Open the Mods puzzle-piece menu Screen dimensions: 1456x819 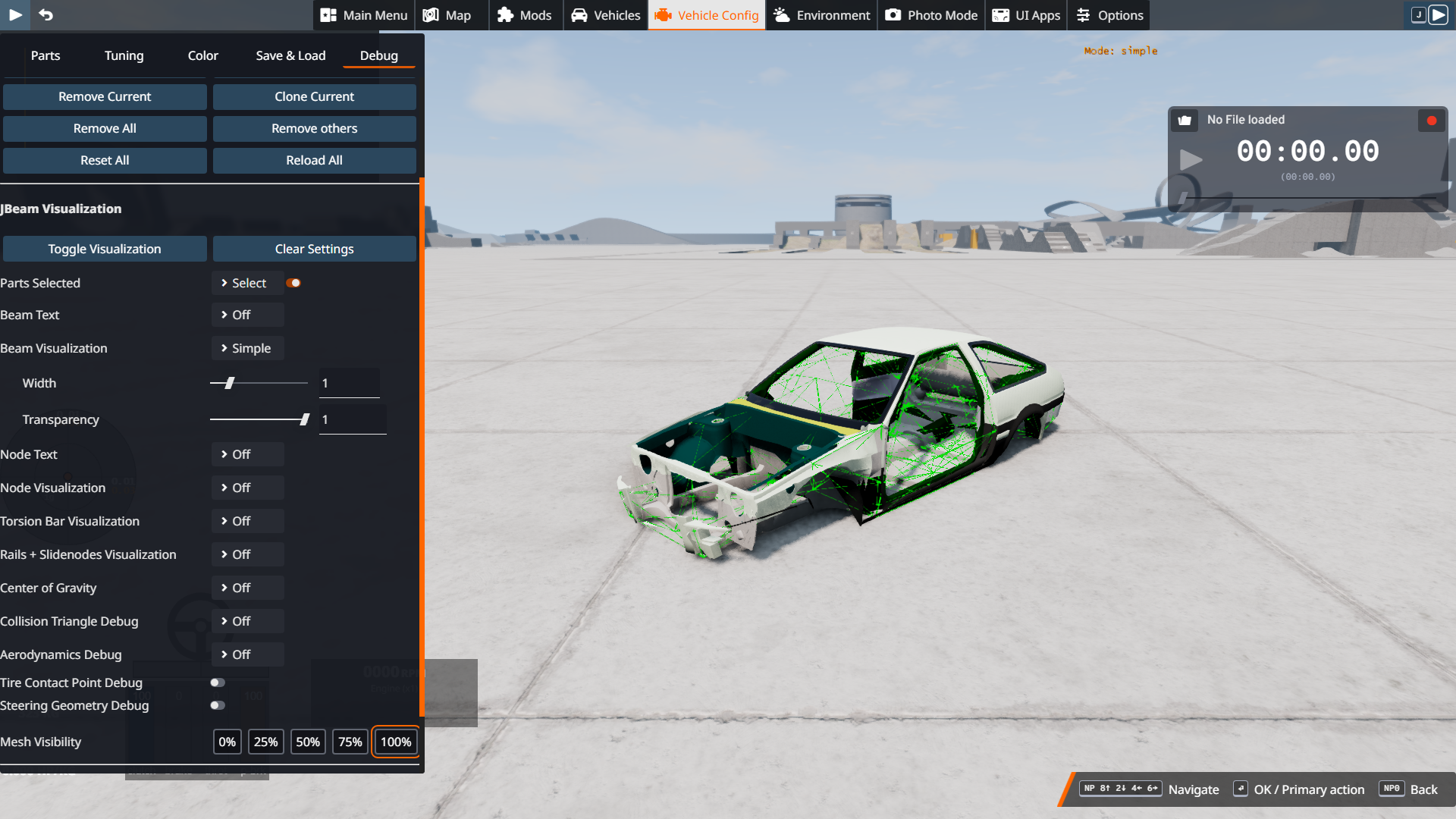pyautogui.click(x=525, y=15)
